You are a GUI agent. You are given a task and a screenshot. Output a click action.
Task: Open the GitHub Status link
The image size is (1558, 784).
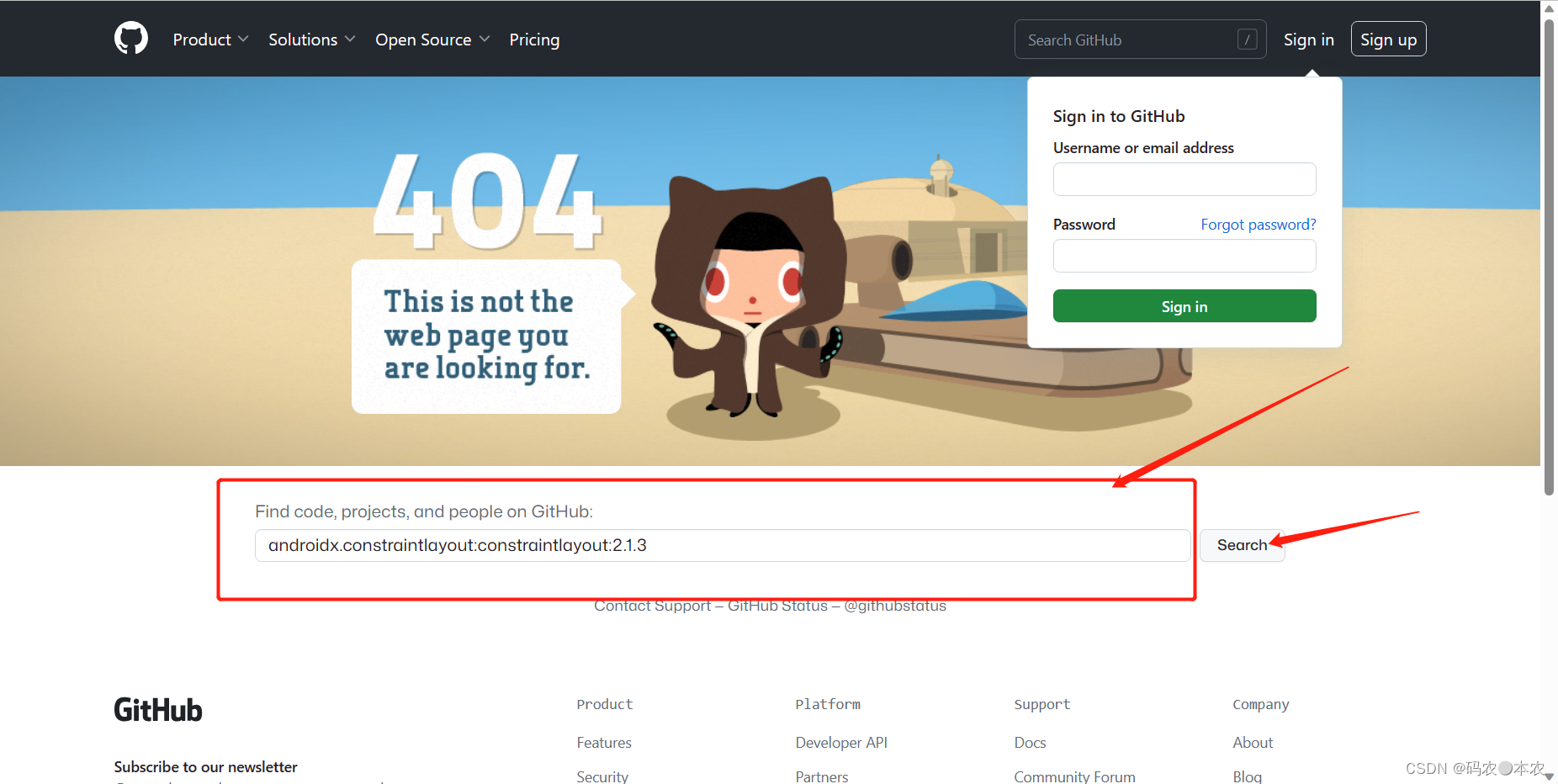pos(776,605)
